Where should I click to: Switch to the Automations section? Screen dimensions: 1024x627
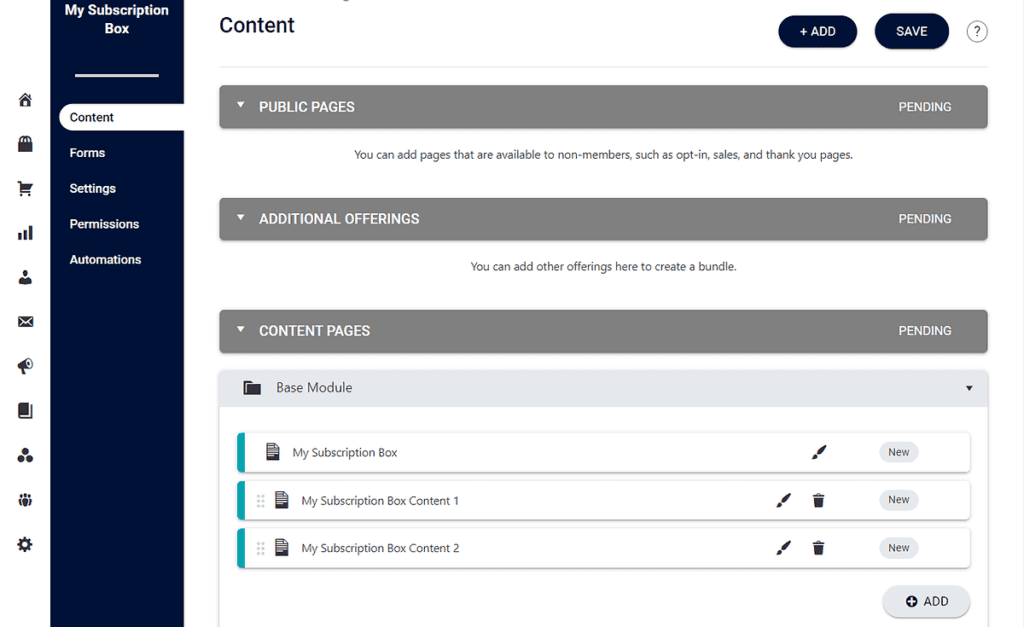click(105, 259)
